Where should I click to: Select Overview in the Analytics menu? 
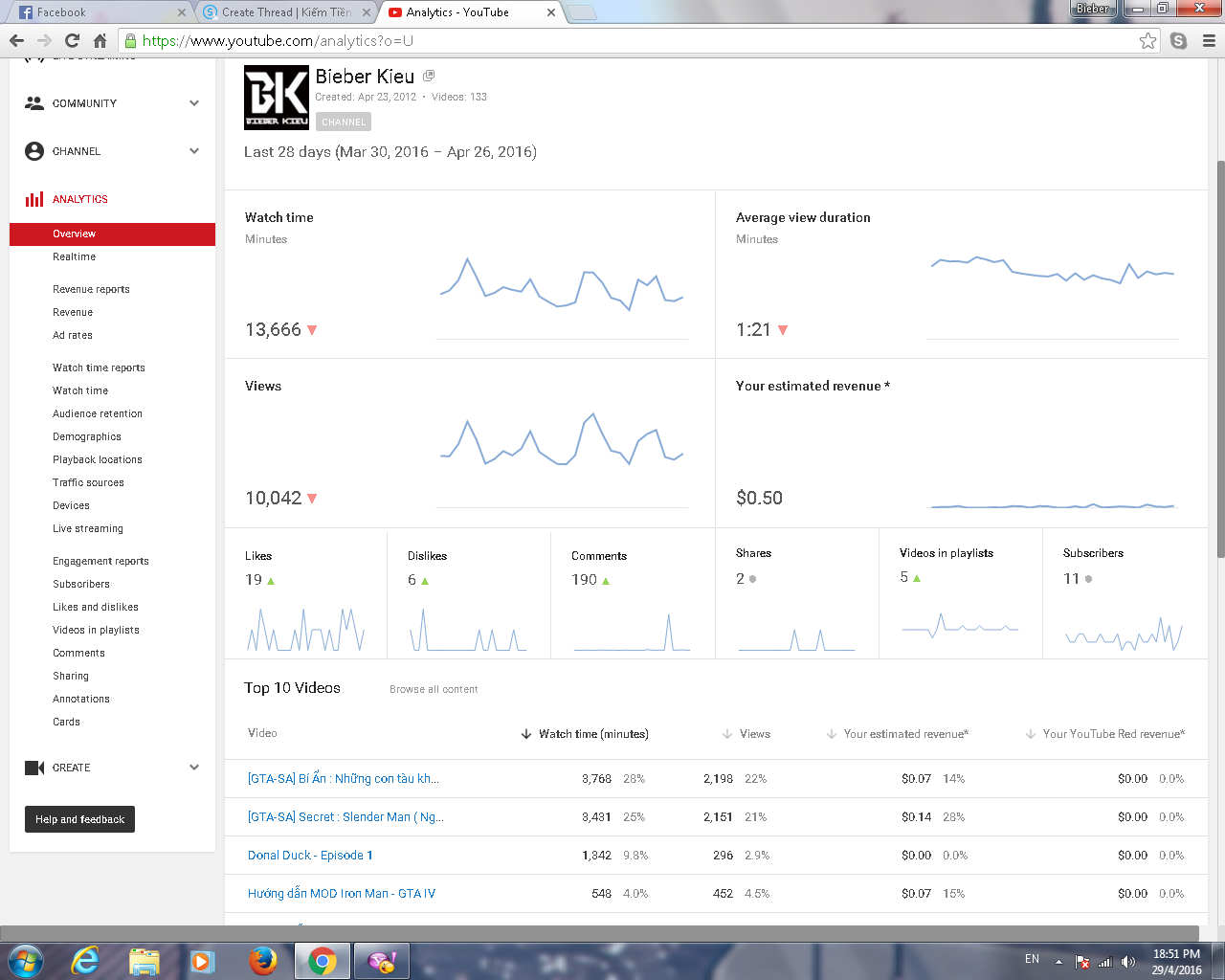pos(112,234)
